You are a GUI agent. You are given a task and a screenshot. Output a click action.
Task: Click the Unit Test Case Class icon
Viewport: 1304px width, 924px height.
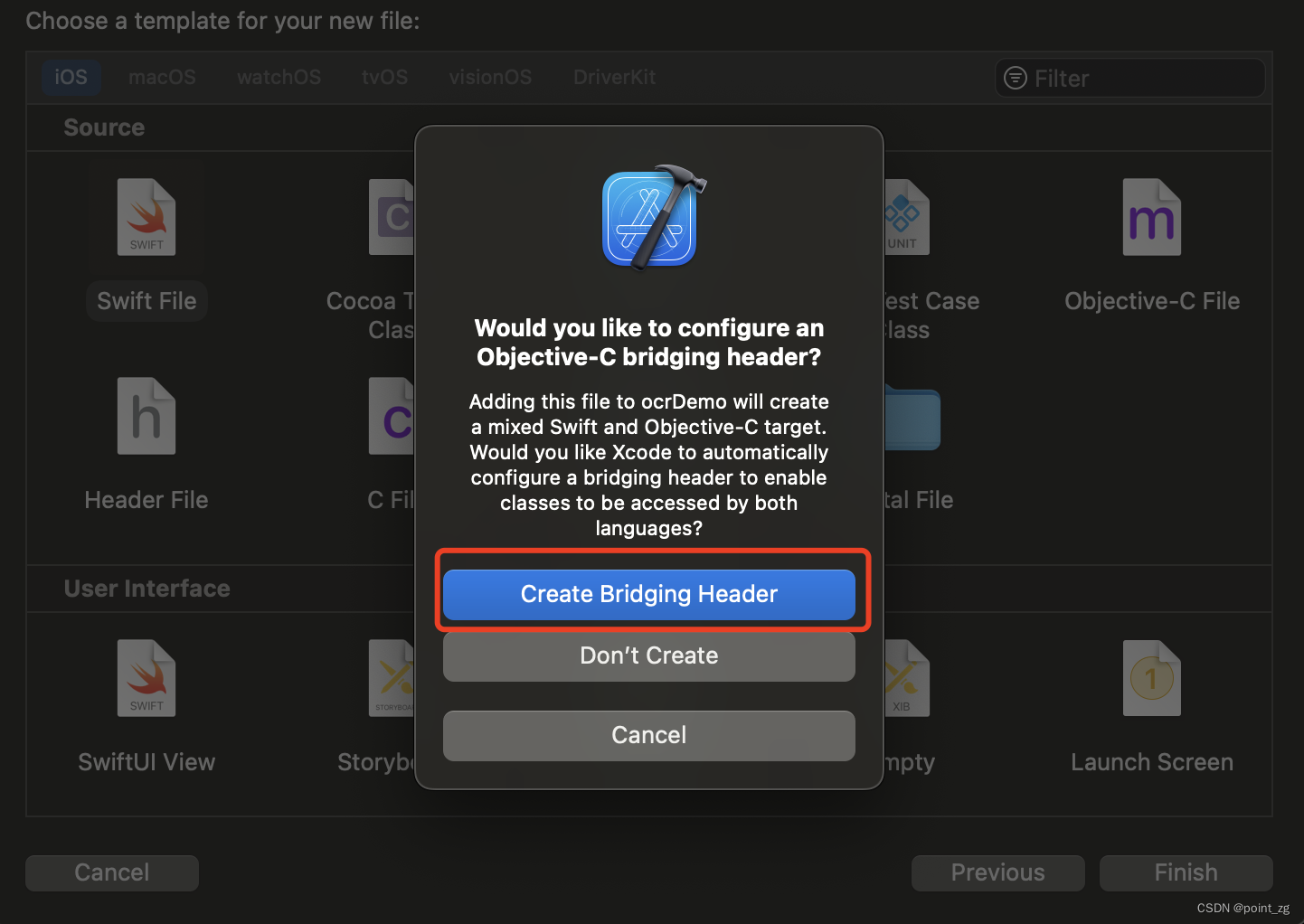click(907, 217)
